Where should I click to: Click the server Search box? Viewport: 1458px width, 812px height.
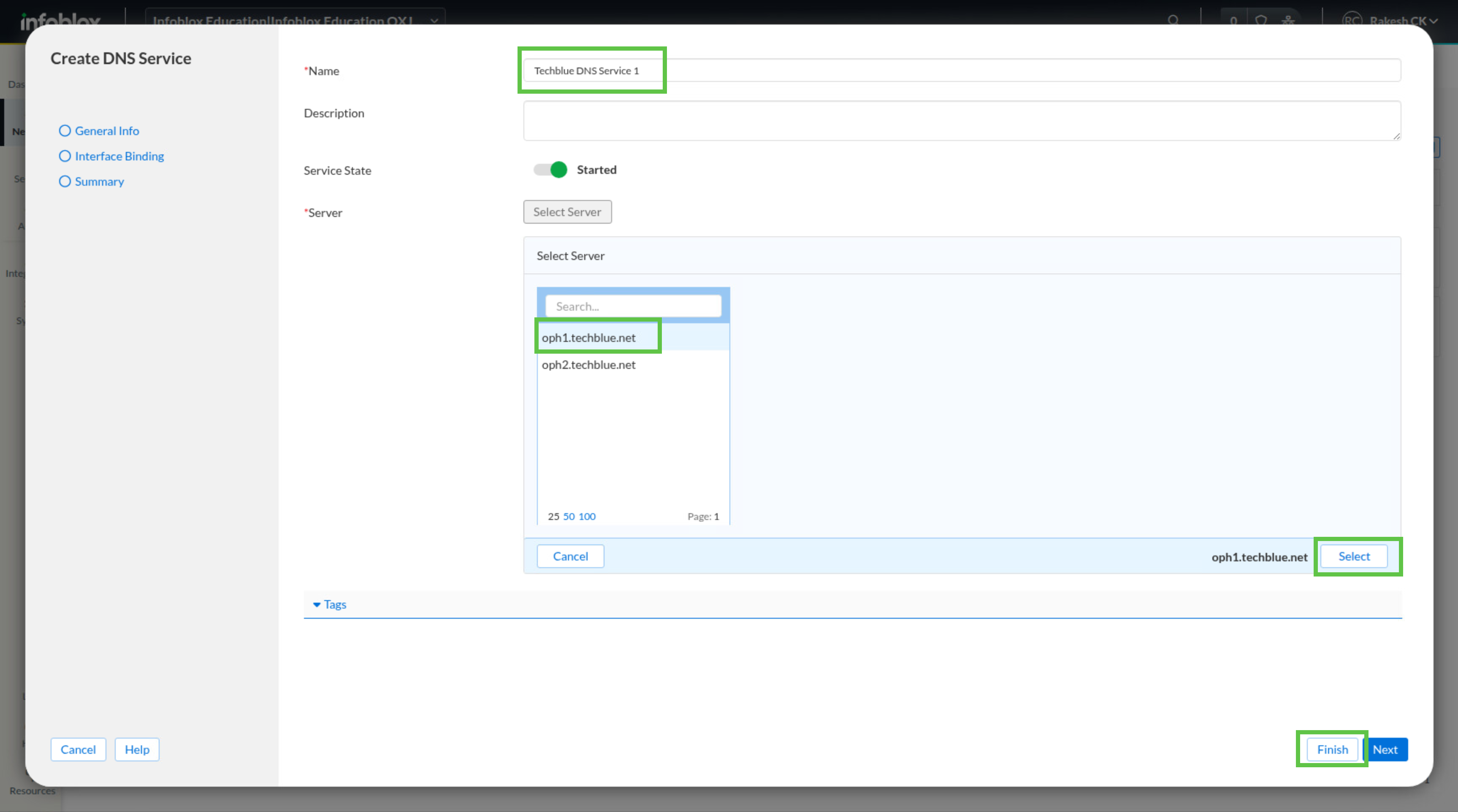[633, 306]
